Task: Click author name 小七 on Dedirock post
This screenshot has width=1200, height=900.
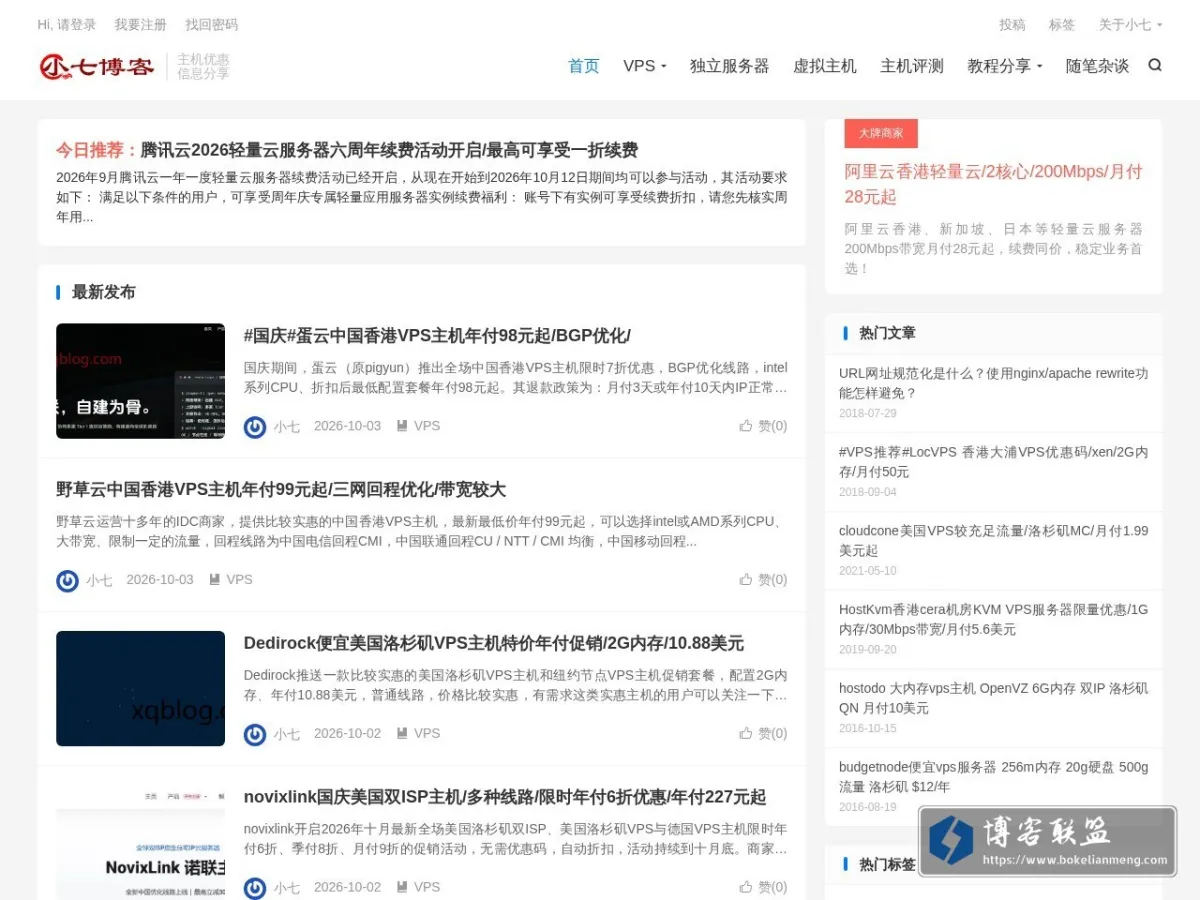Action: coord(287,734)
